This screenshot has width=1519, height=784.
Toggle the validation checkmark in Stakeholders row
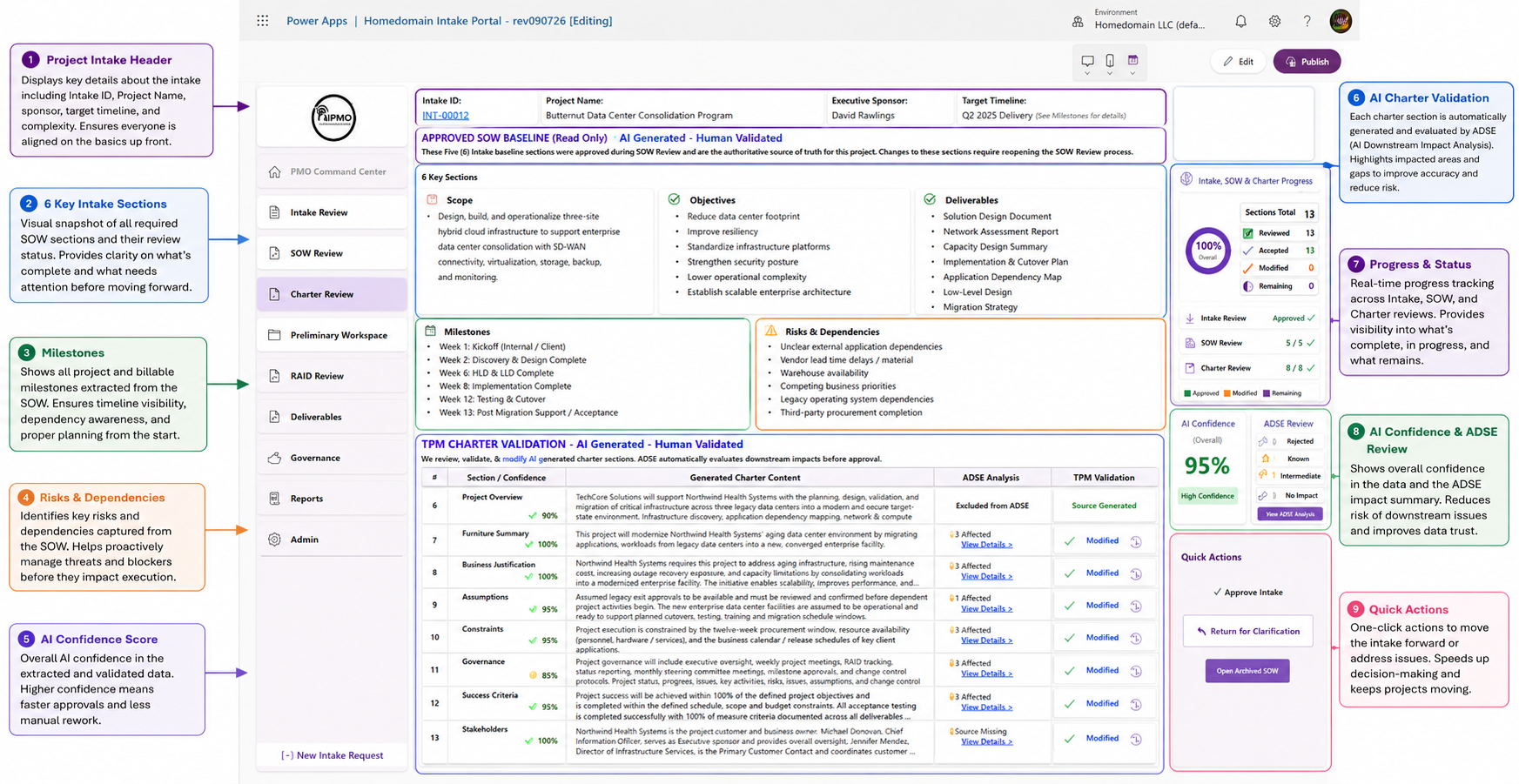[x=1070, y=739]
